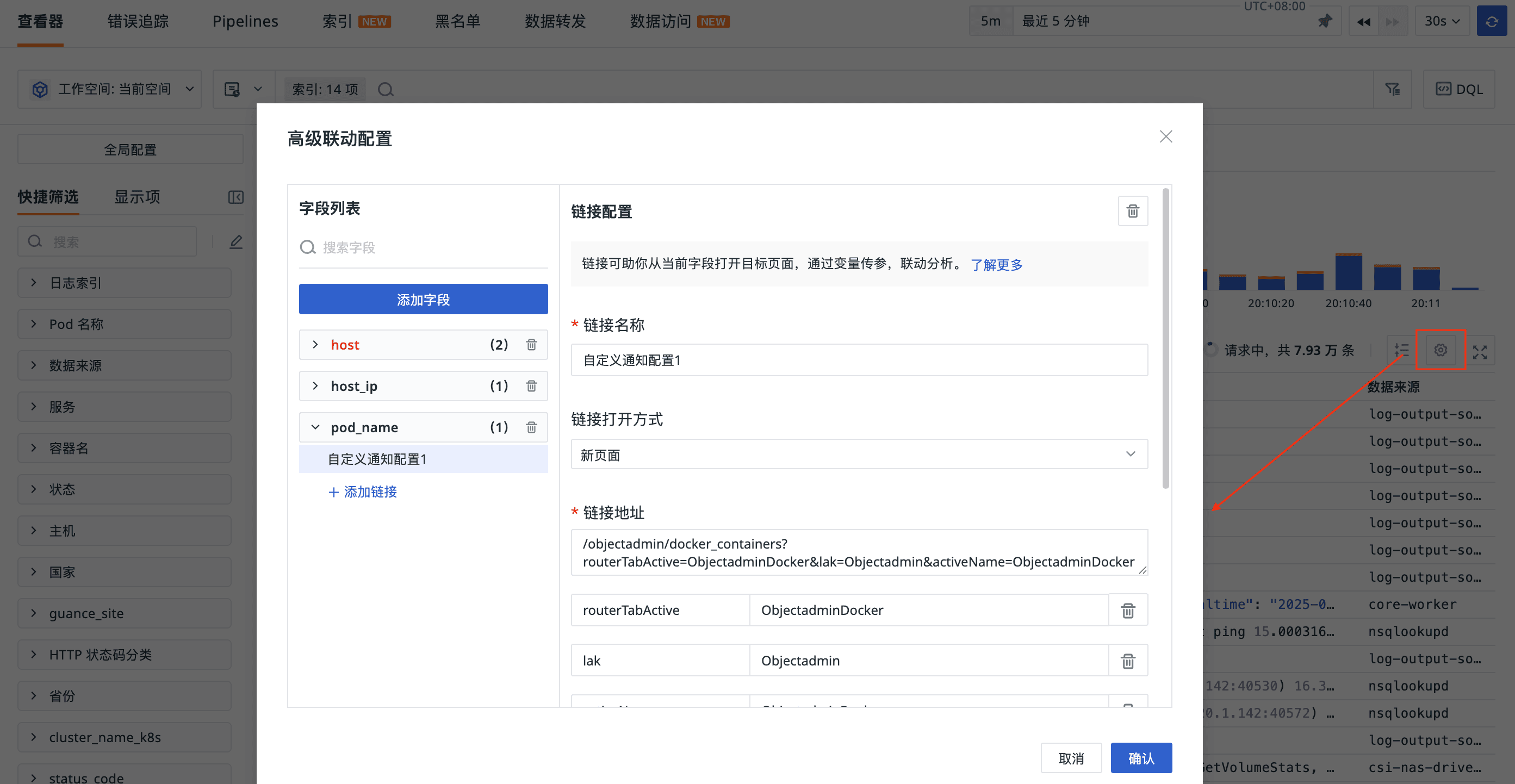
Task: Expand the host field group
Action: (x=315, y=345)
